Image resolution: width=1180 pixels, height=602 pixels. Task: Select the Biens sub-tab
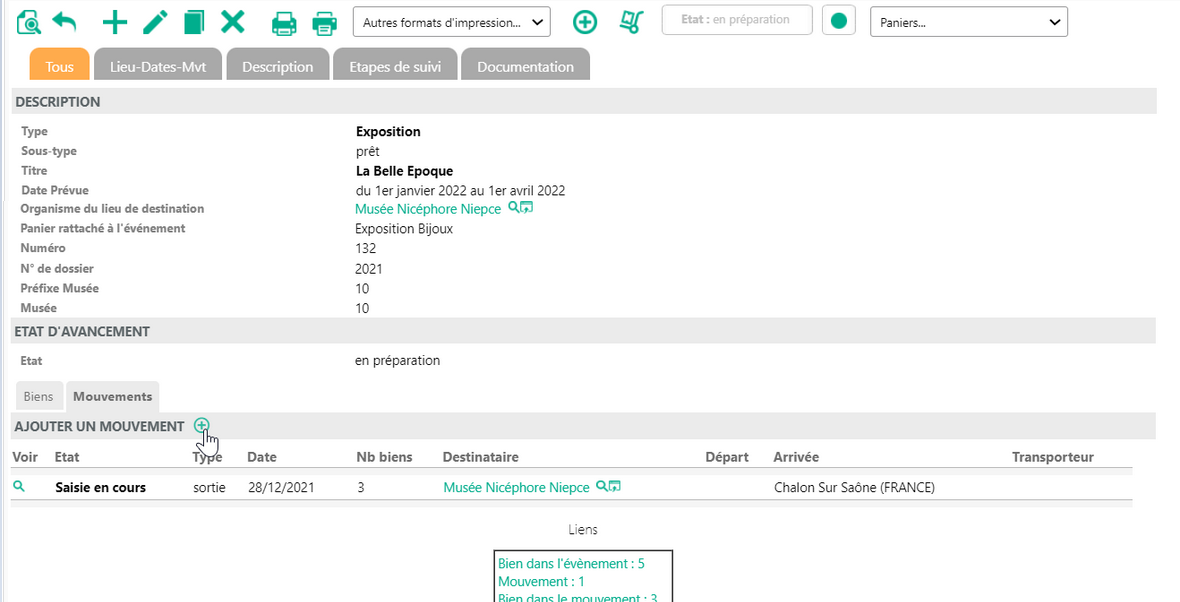click(38, 396)
